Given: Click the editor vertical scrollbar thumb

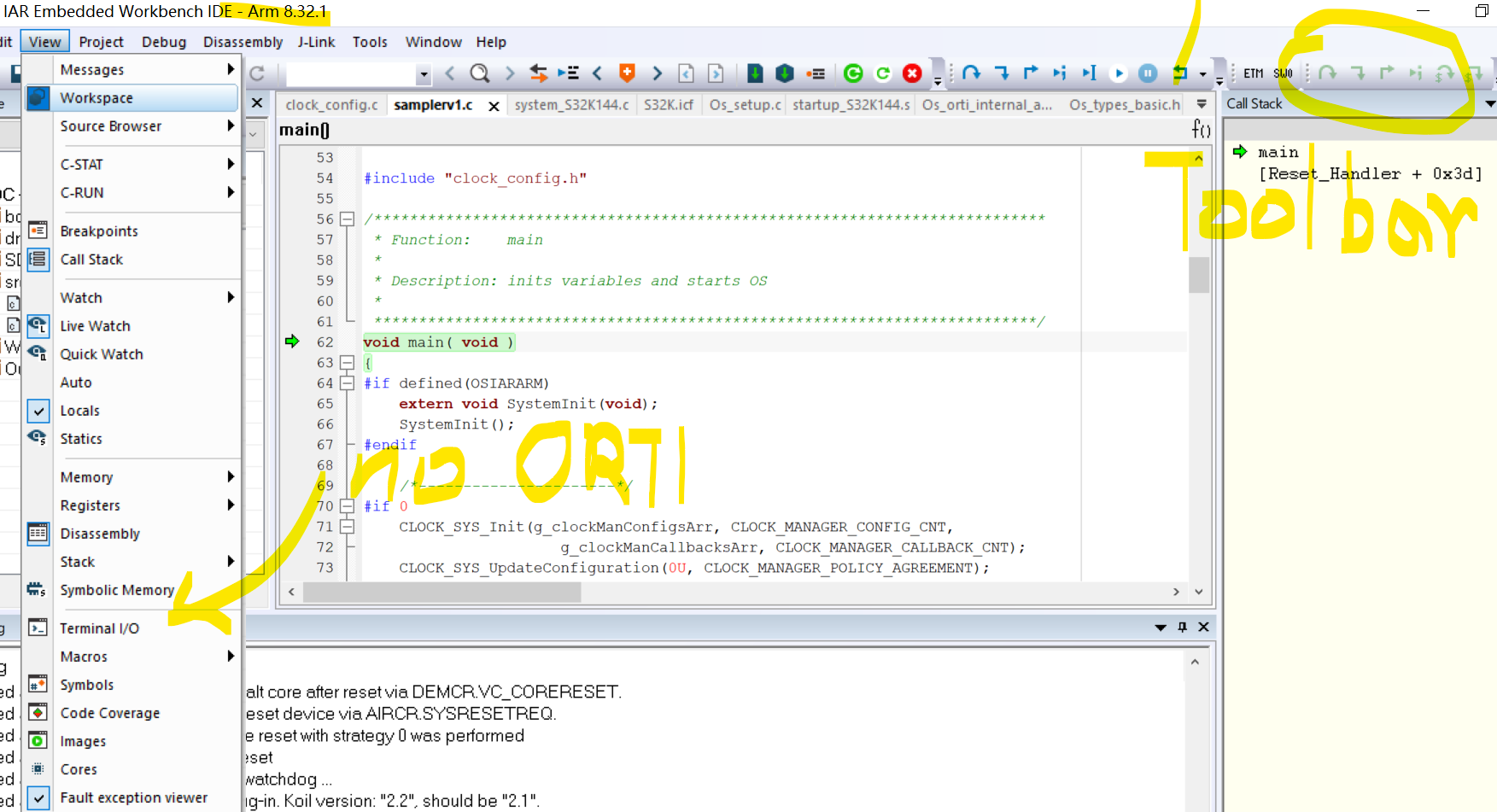Looking at the screenshot, I should (1199, 275).
